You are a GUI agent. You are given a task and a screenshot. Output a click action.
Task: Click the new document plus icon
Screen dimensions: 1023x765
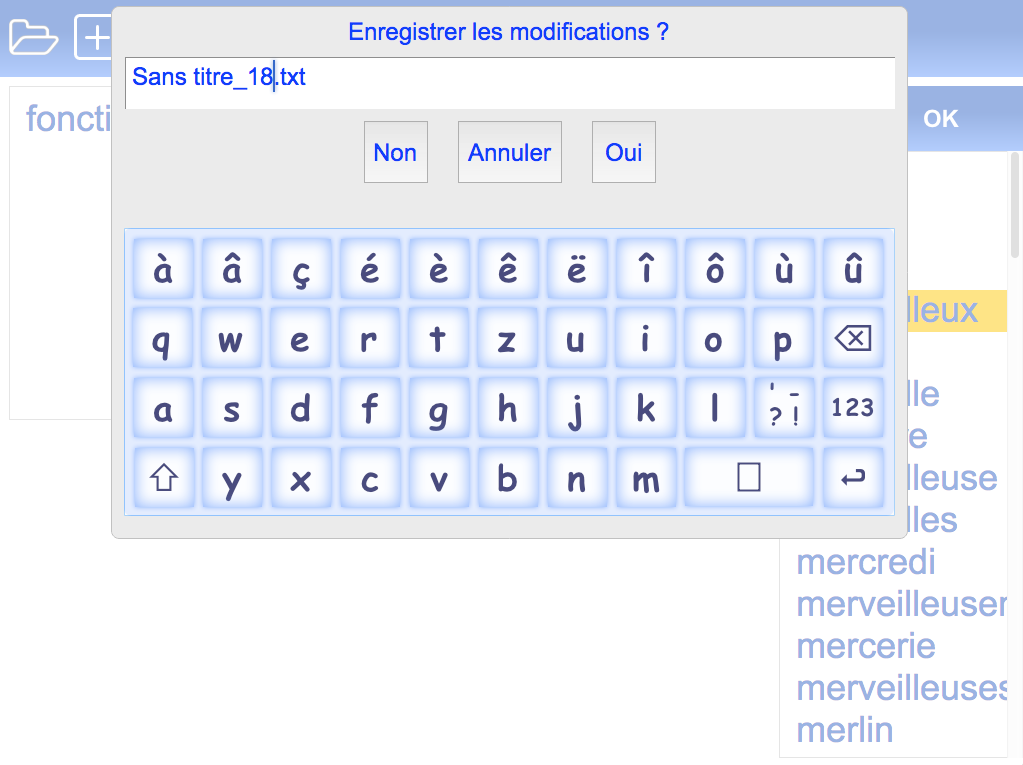95,38
